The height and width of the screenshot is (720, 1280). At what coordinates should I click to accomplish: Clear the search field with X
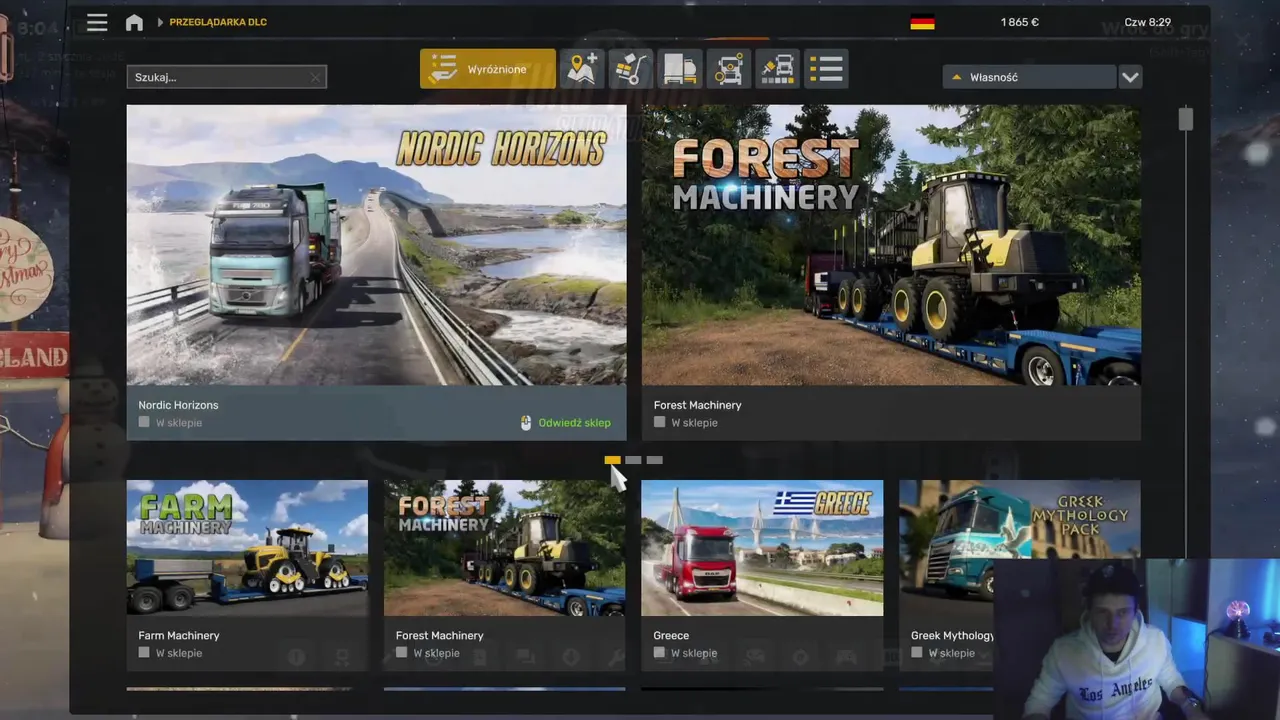[x=316, y=77]
